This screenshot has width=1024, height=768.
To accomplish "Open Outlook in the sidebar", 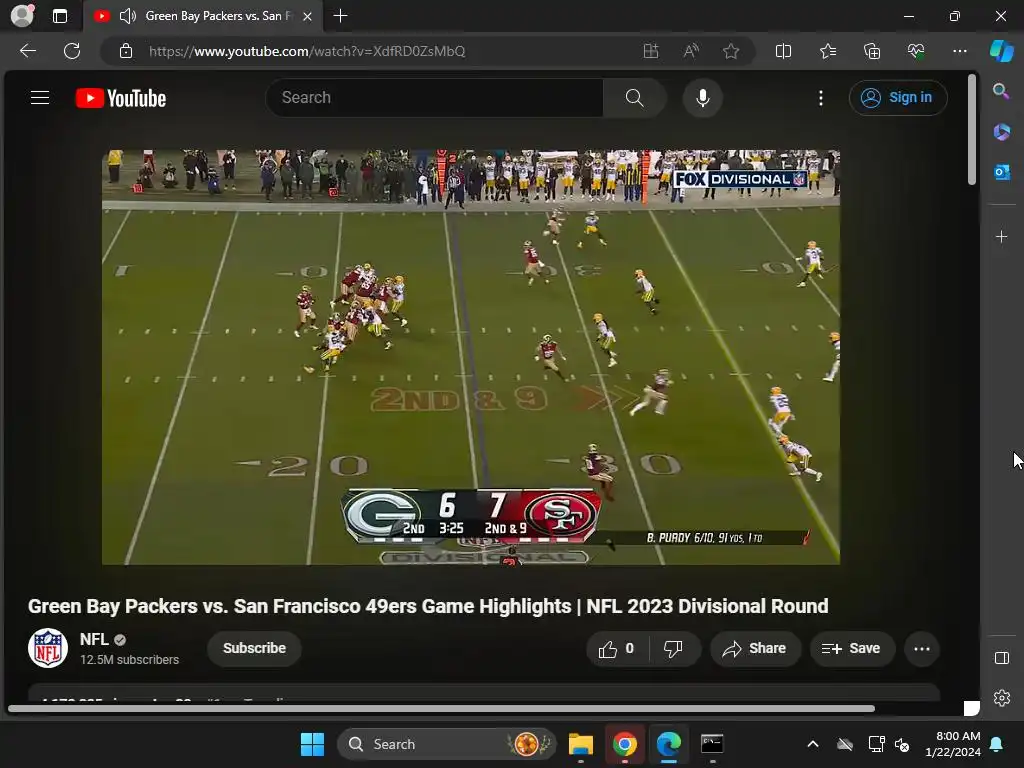I will (x=1001, y=172).
